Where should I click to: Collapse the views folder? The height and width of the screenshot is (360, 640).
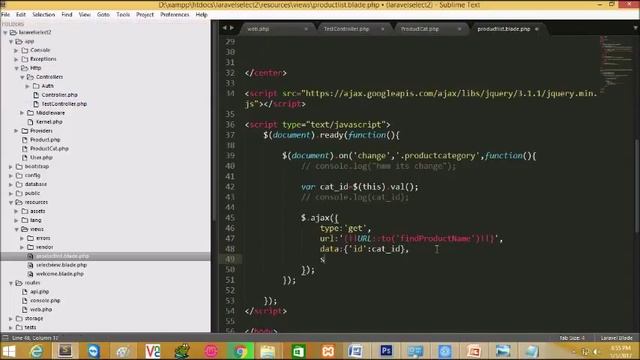click(17, 229)
